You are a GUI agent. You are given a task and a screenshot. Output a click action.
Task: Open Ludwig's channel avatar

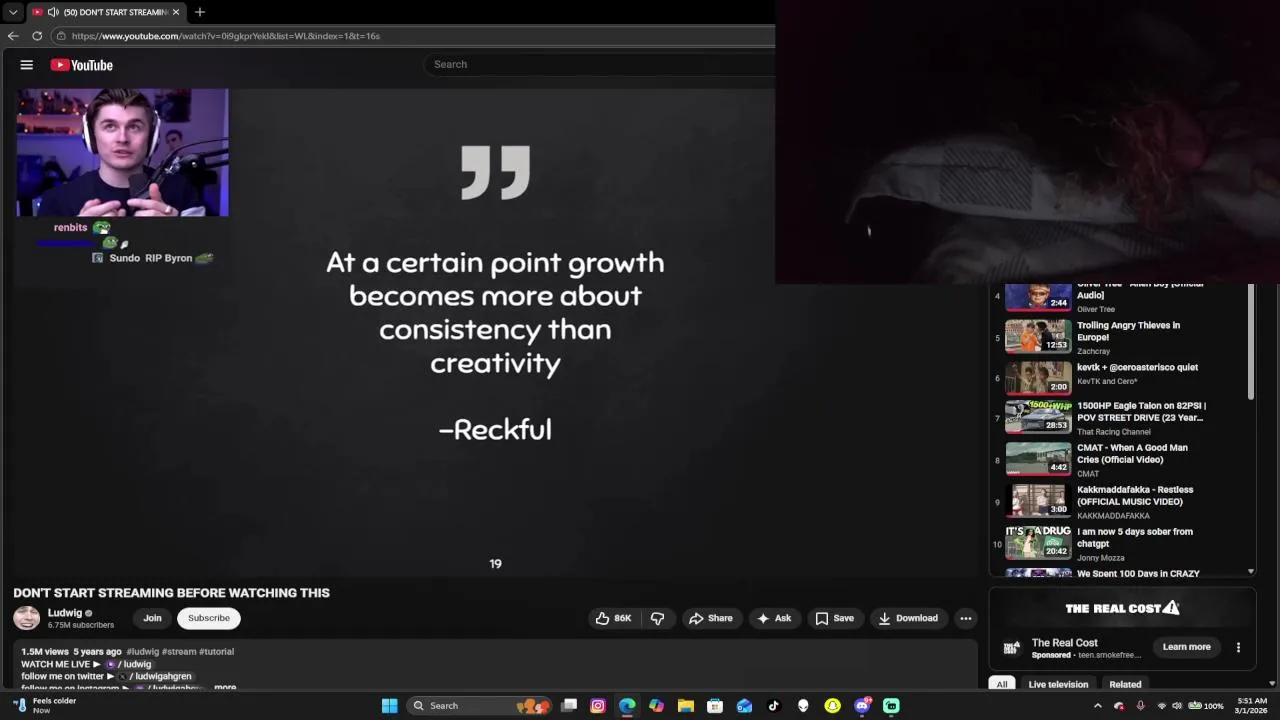[27, 618]
